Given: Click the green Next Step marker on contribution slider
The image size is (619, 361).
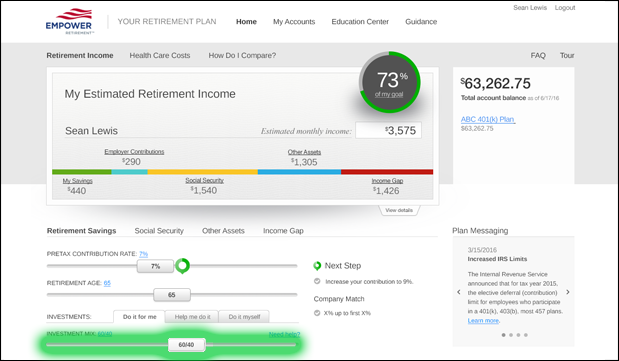Looking at the screenshot, I should tap(182, 266).
